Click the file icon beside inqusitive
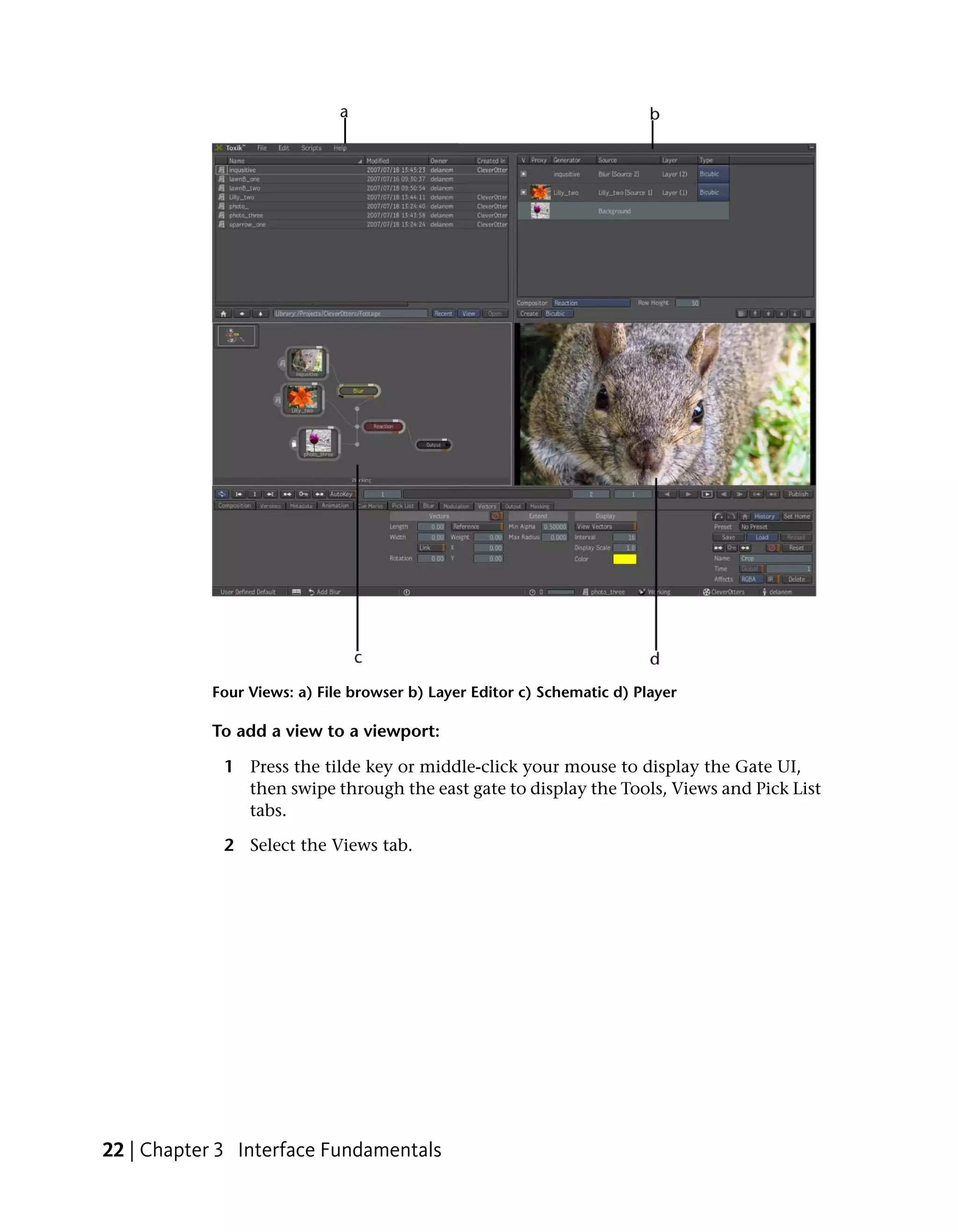The width and height of the screenshot is (958, 1232). click(x=222, y=170)
